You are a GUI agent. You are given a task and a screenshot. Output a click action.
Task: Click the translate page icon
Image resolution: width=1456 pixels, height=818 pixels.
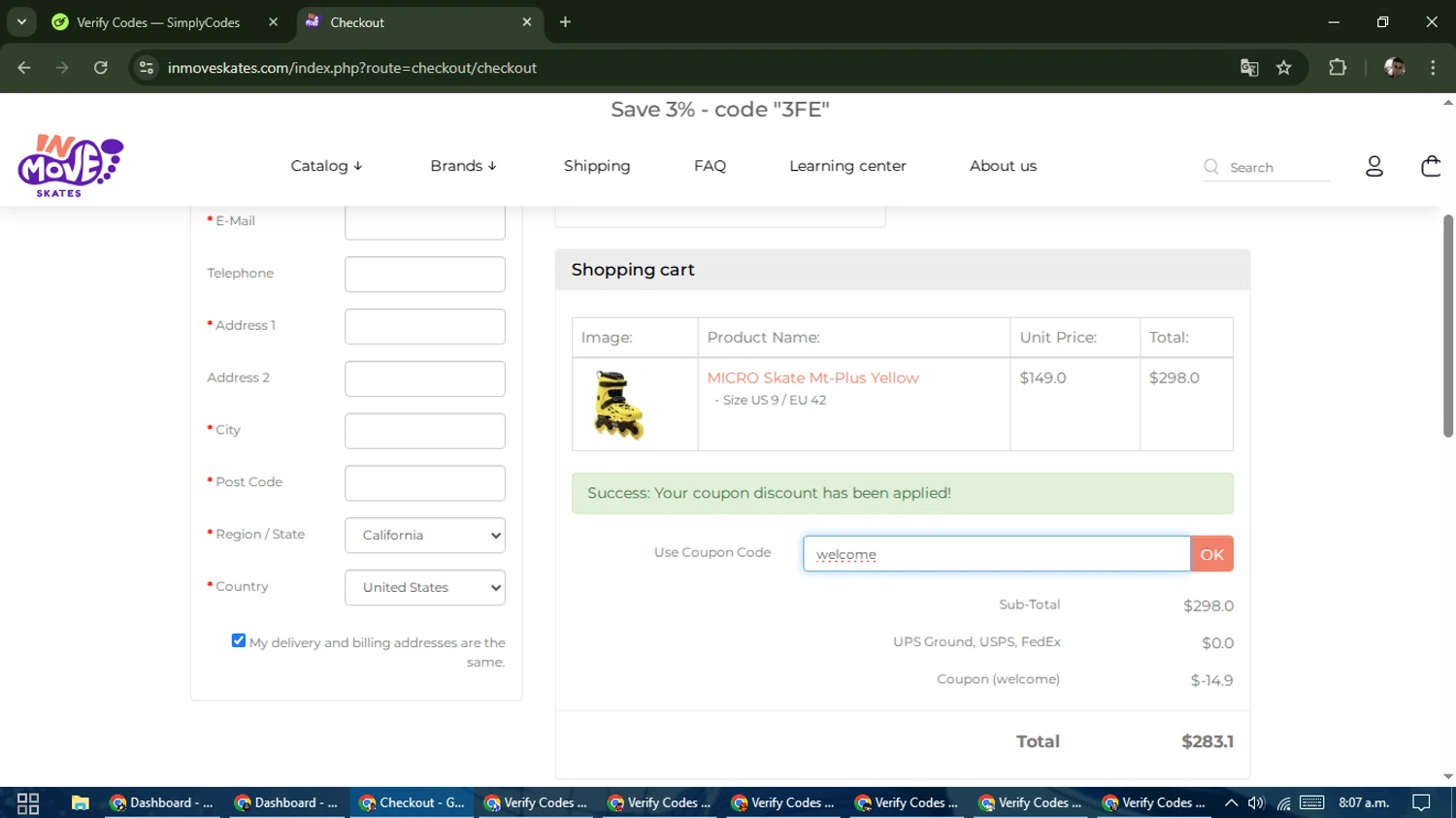click(1249, 68)
